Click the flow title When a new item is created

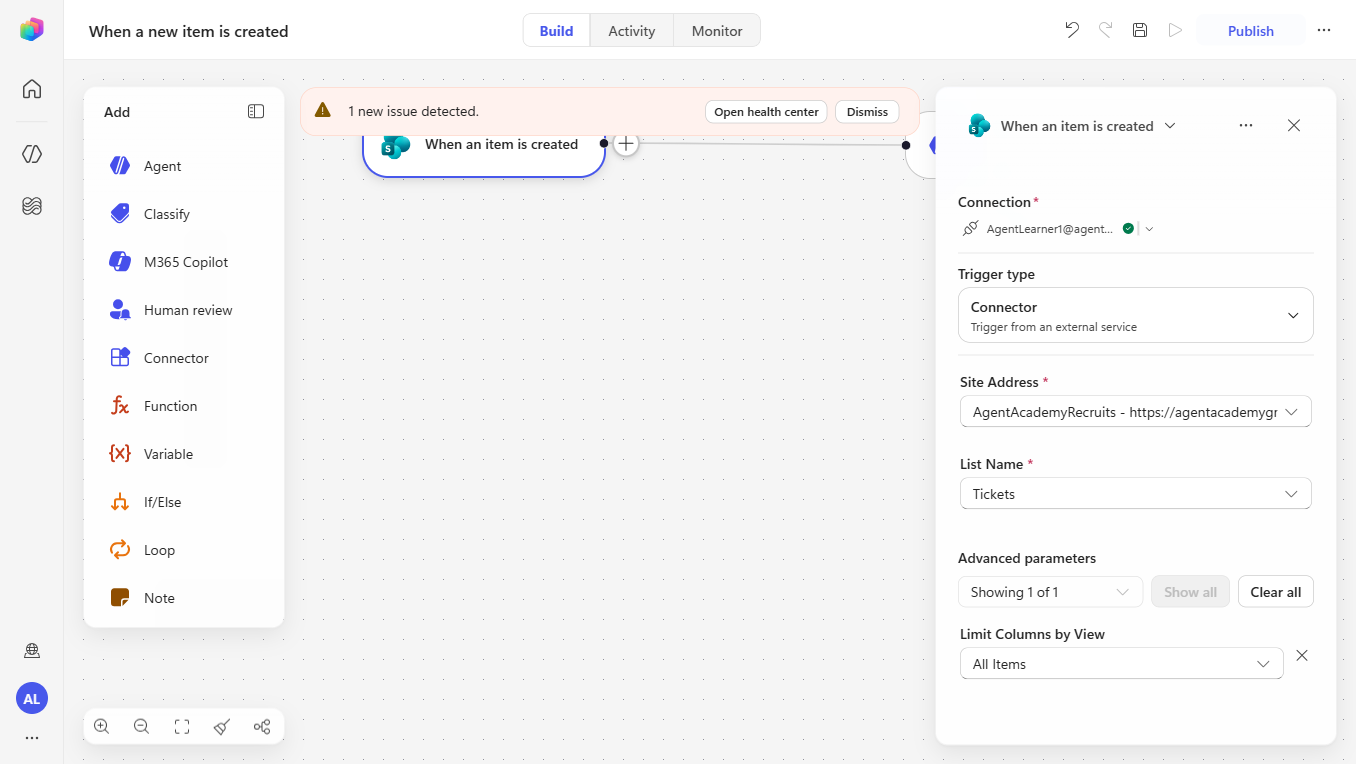pyautogui.click(x=188, y=31)
